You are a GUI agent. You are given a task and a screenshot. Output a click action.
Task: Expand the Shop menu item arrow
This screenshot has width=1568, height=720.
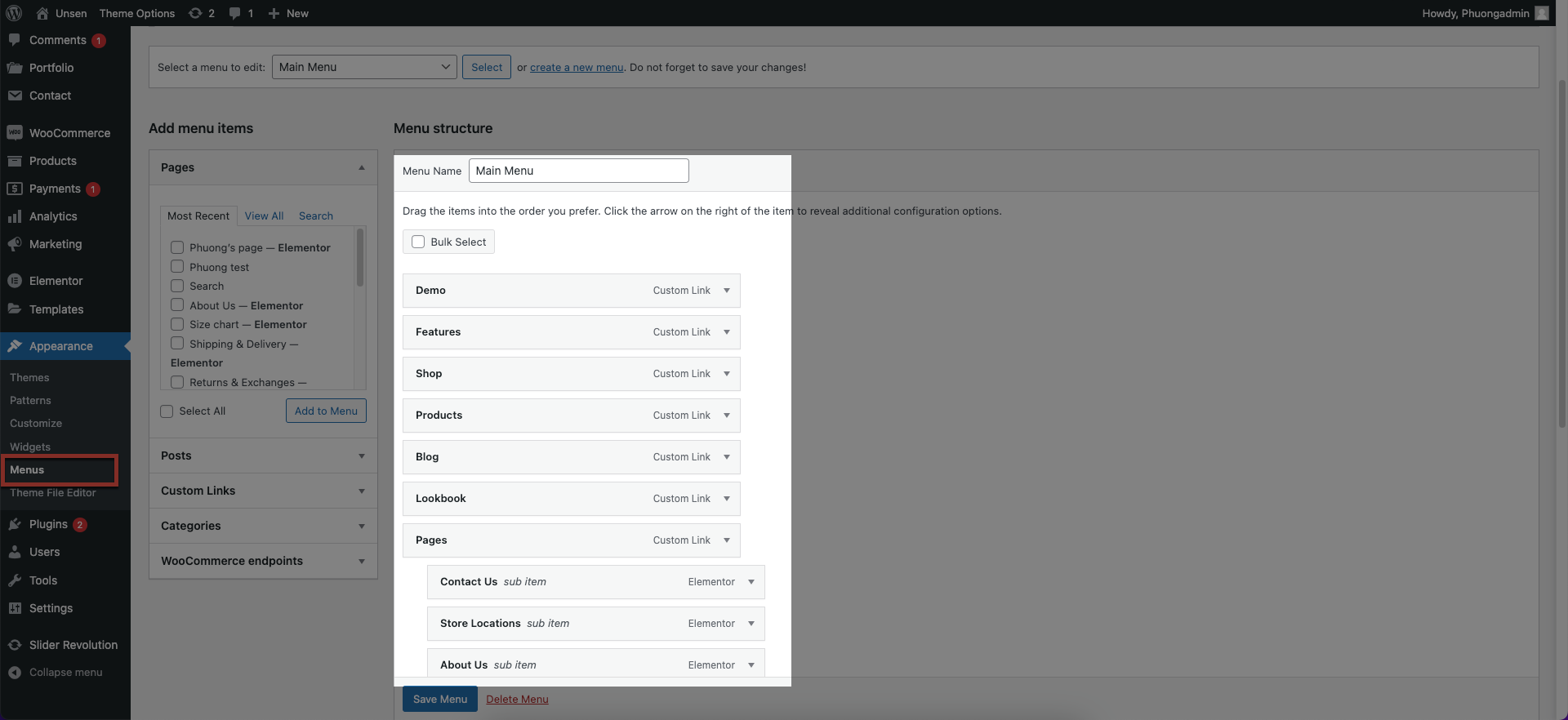point(727,374)
